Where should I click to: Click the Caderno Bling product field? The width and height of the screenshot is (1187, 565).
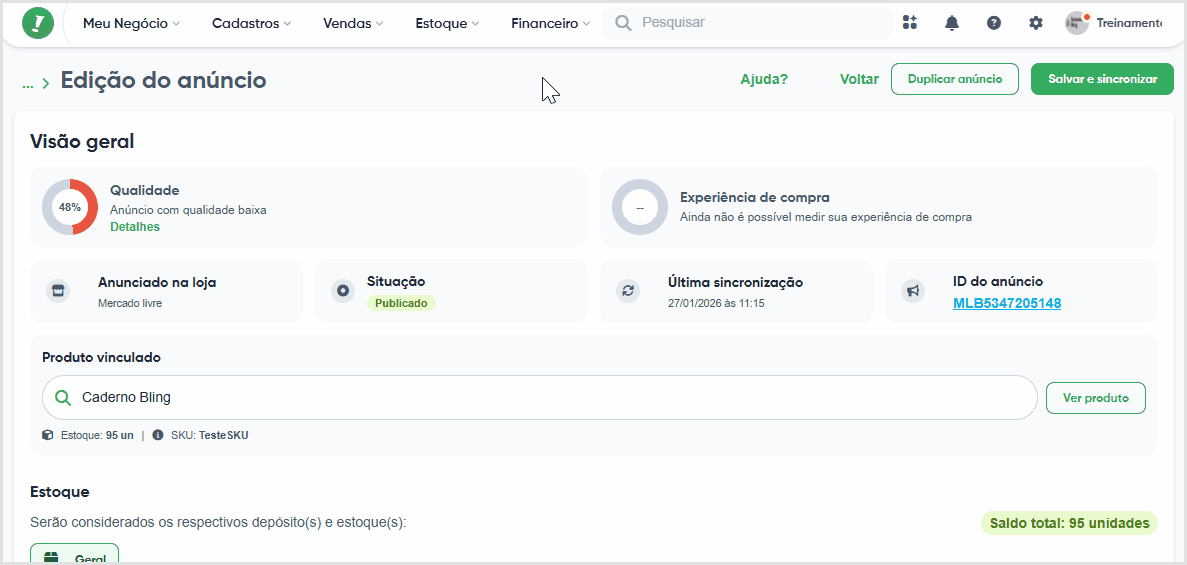(x=539, y=398)
